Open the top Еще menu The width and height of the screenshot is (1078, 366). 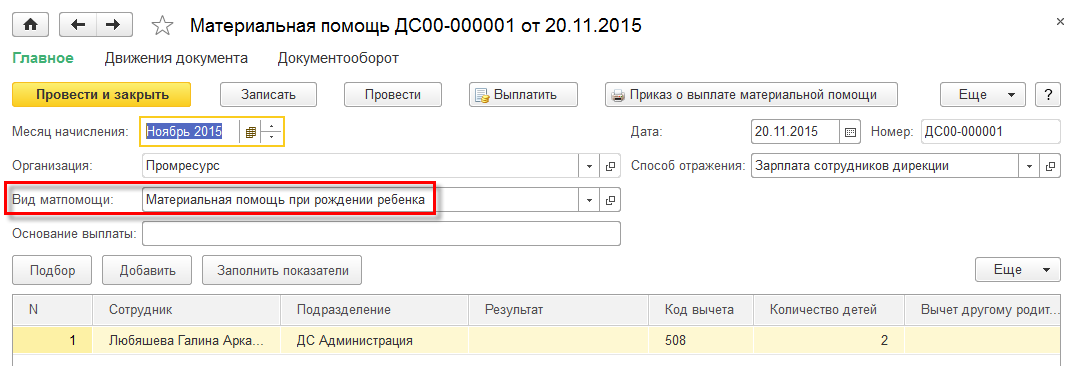pyautogui.click(x=982, y=95)
